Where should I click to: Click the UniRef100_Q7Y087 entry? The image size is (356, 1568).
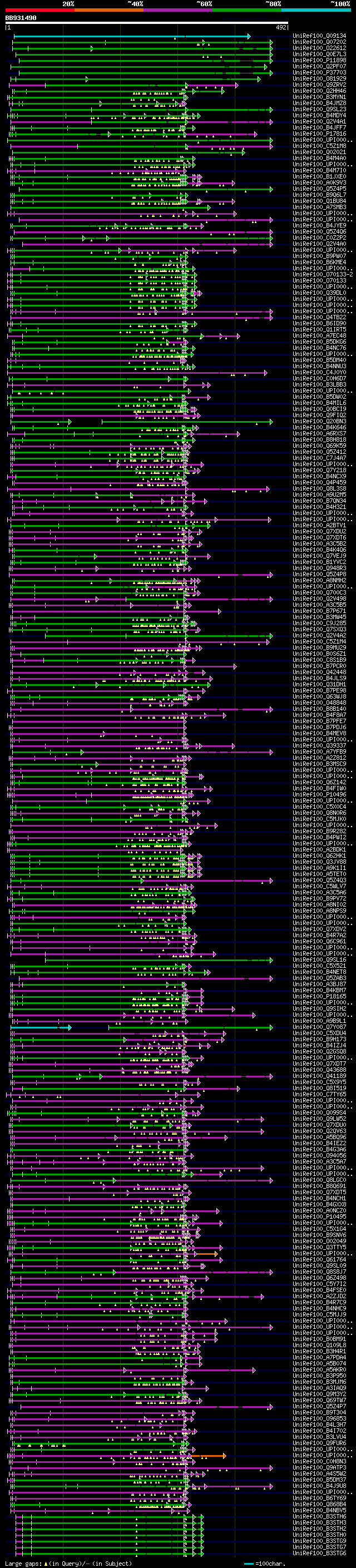tap(319, 1027)
